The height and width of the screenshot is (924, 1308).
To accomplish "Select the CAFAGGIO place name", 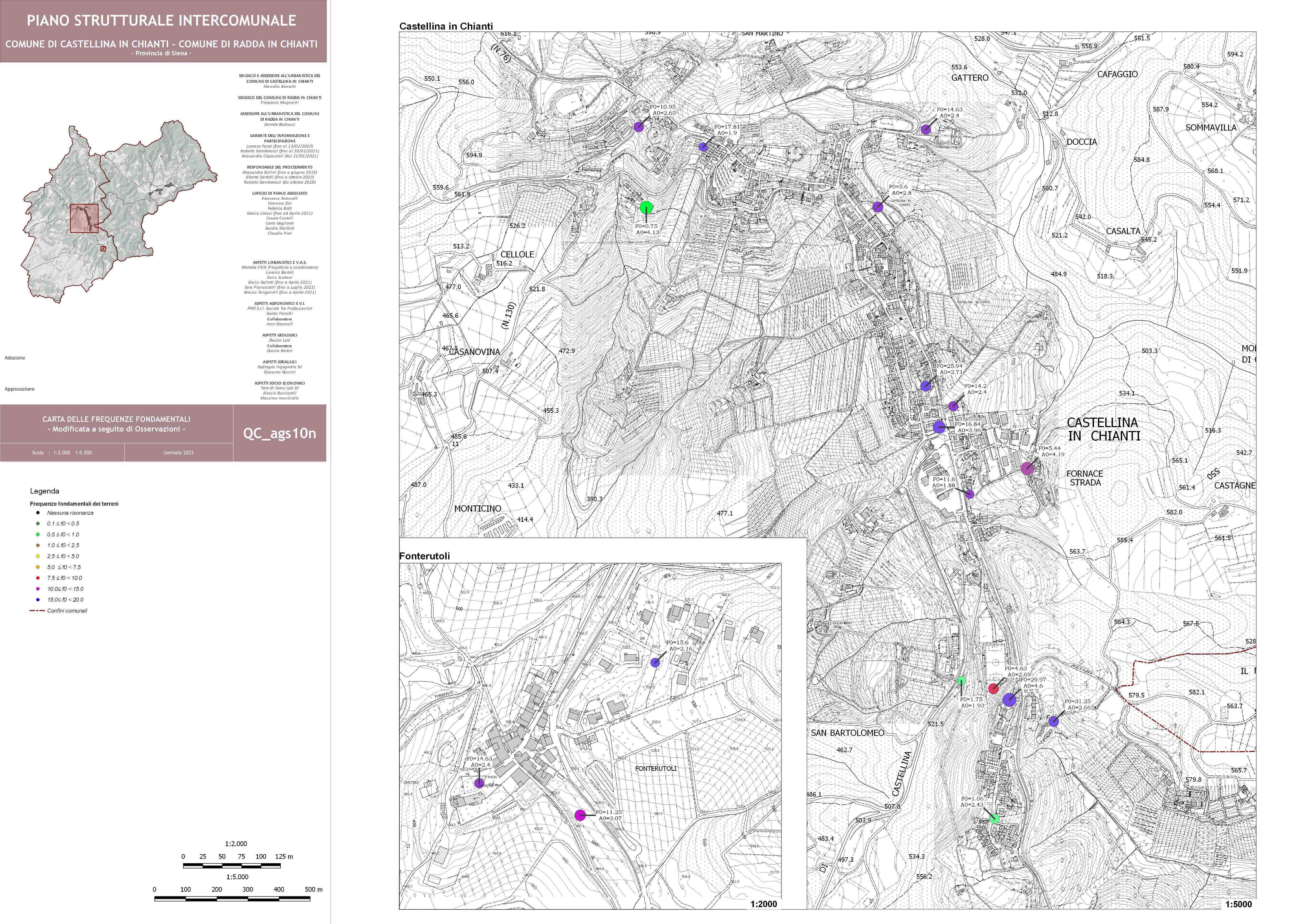I will click(1117, 74).
